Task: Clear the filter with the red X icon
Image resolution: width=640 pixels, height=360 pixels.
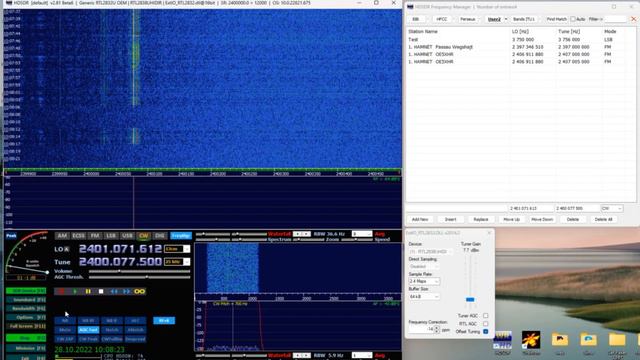Action: click(634, 19)
